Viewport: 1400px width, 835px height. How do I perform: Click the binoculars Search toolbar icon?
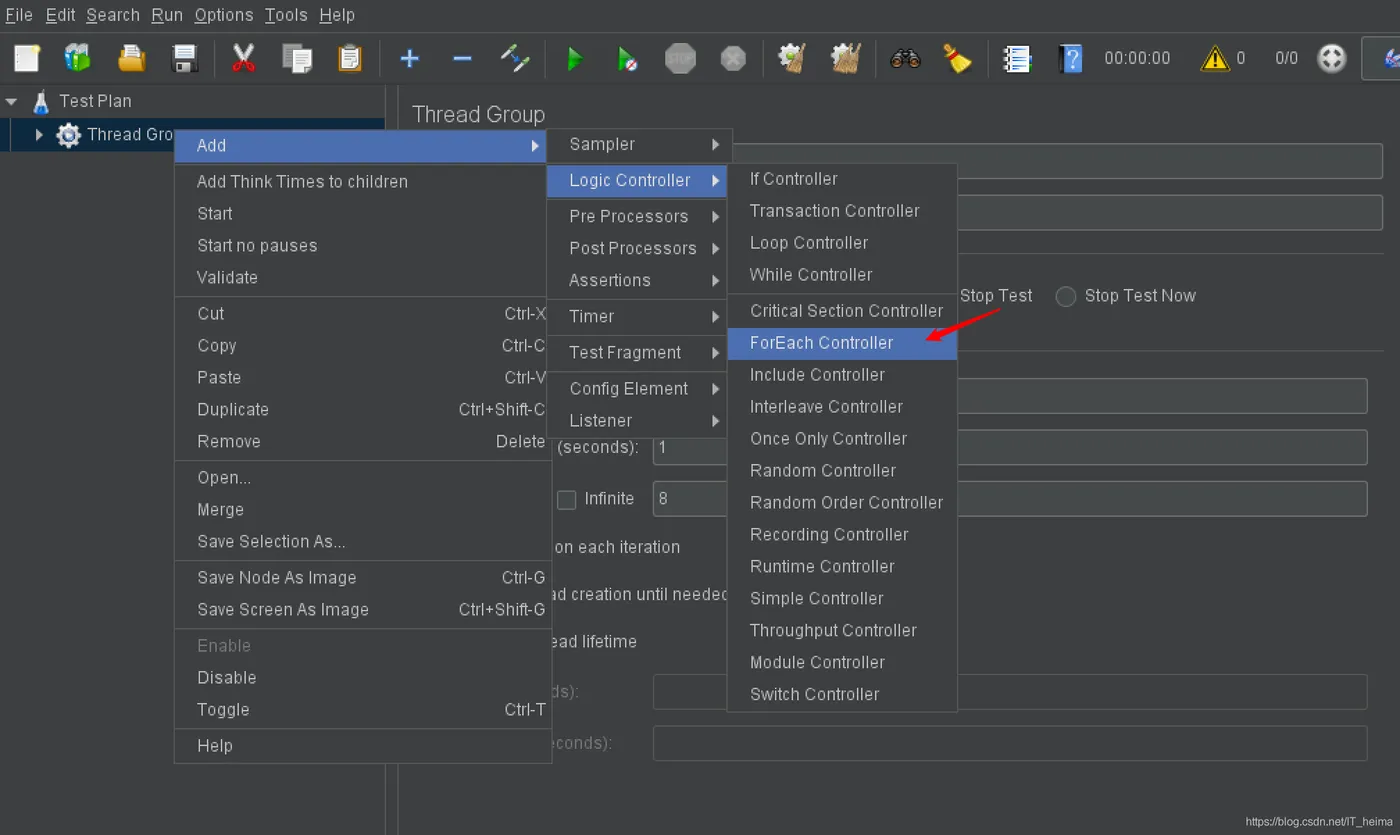pos(905,58)
